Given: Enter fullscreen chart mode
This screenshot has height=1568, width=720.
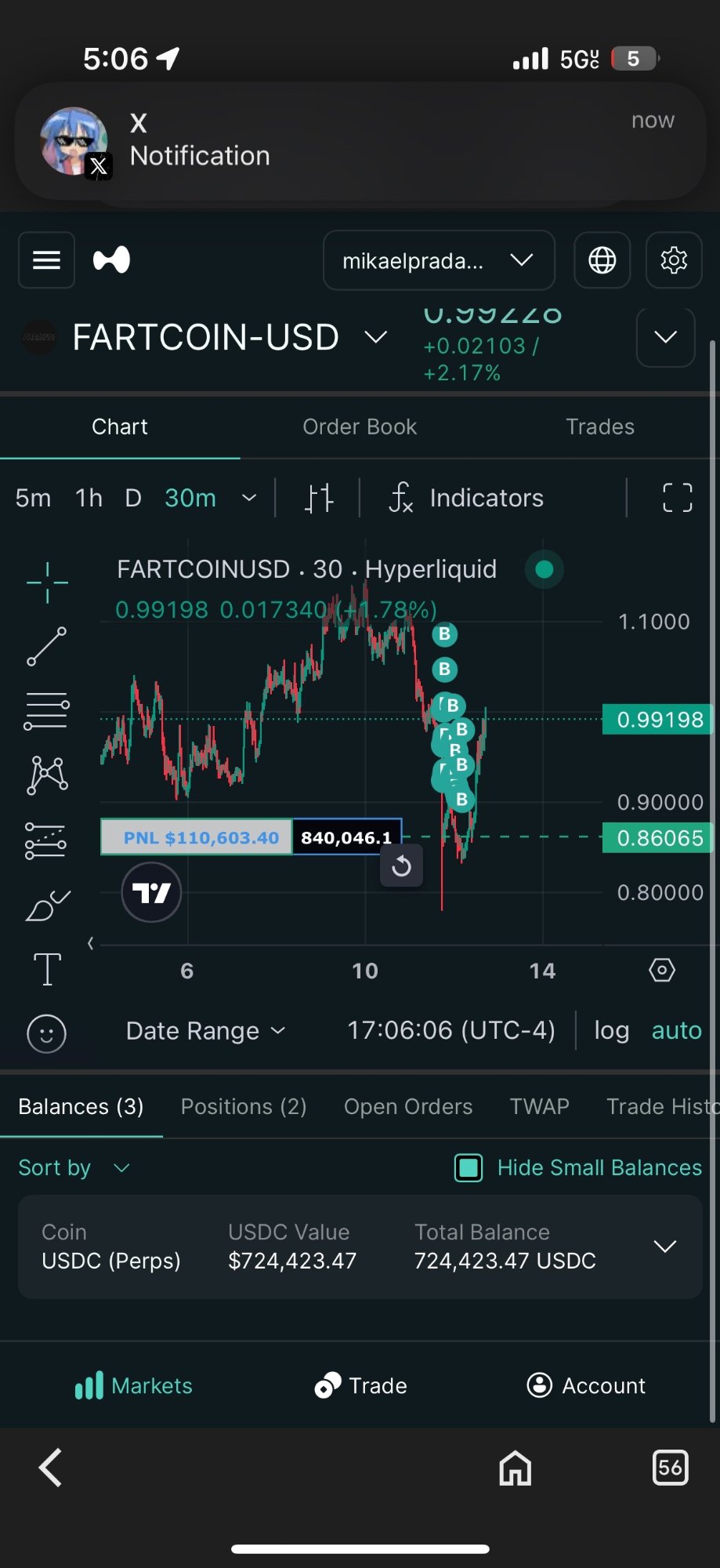Looking at the screenshot, I should [x=677, y=498].
